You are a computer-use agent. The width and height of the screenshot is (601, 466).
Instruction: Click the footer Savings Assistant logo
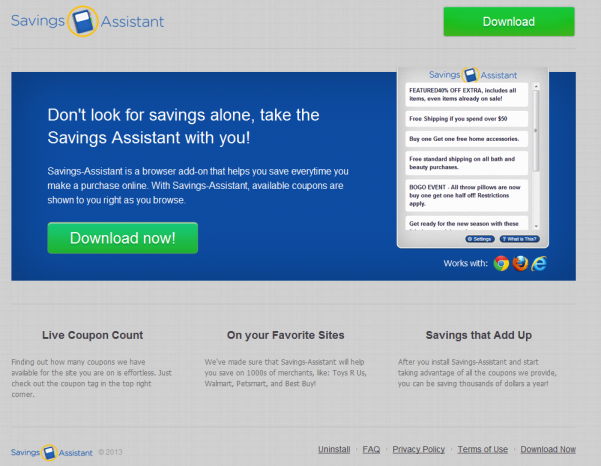[52, 453]
